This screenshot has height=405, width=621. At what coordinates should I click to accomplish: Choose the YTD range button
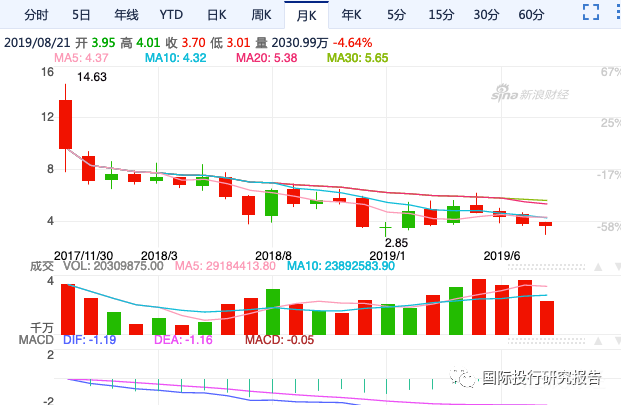[x=171, y=14]
